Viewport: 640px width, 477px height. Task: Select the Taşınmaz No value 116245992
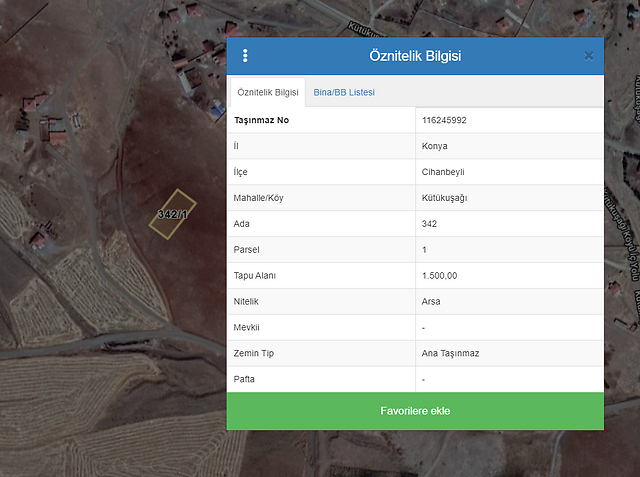tap(445, 120)
